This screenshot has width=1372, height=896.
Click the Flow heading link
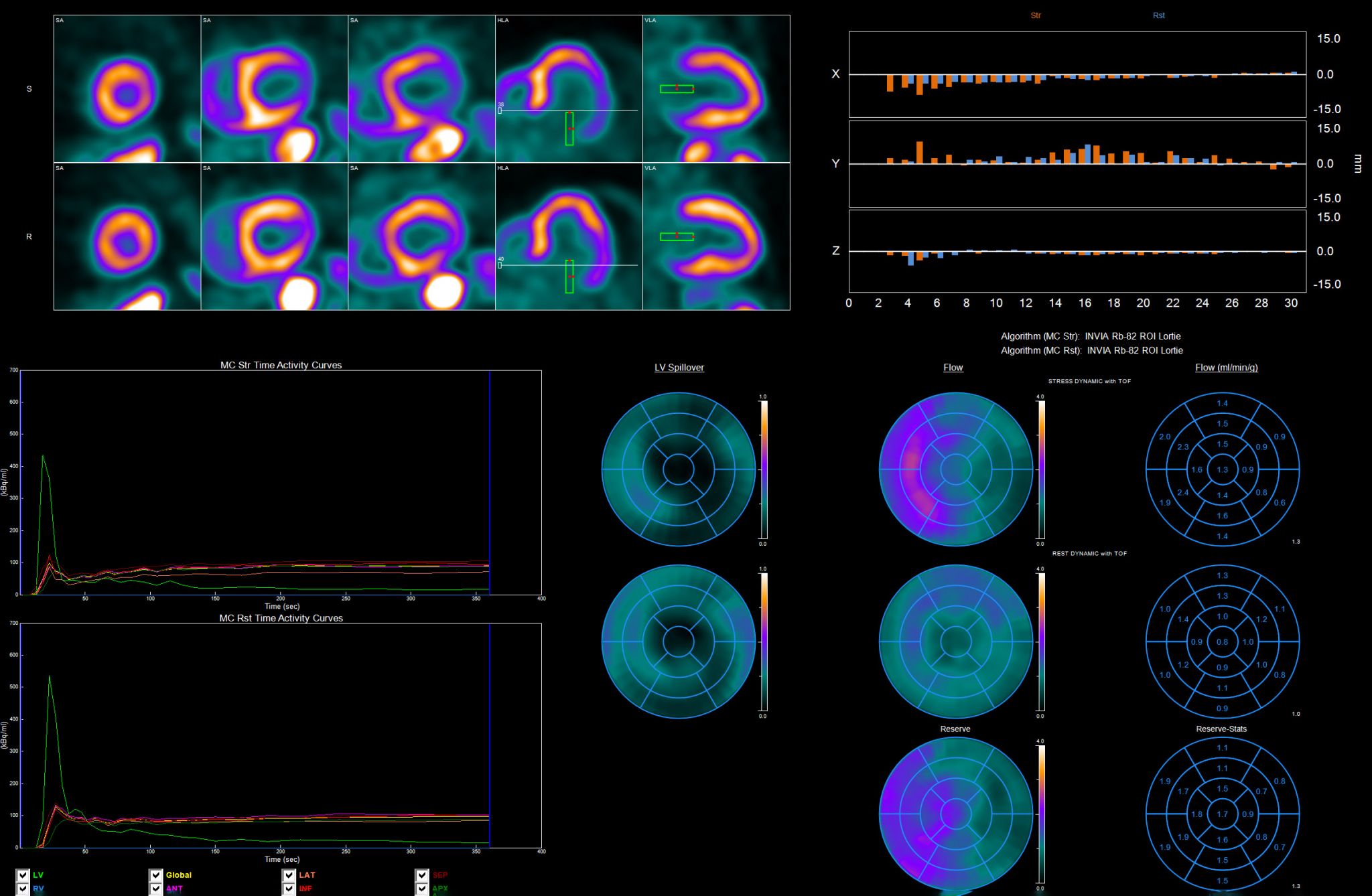[x=953, y=368]
